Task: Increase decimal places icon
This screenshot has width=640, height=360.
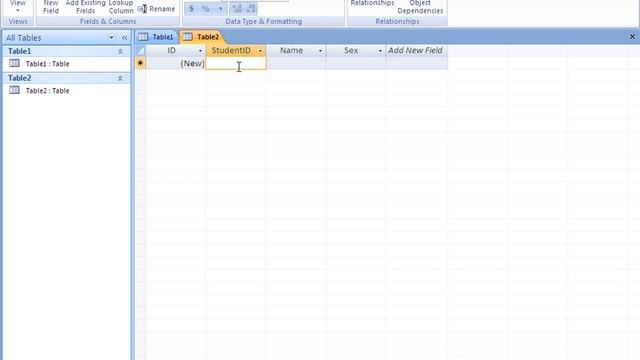Action: click(x=237, y=9)
